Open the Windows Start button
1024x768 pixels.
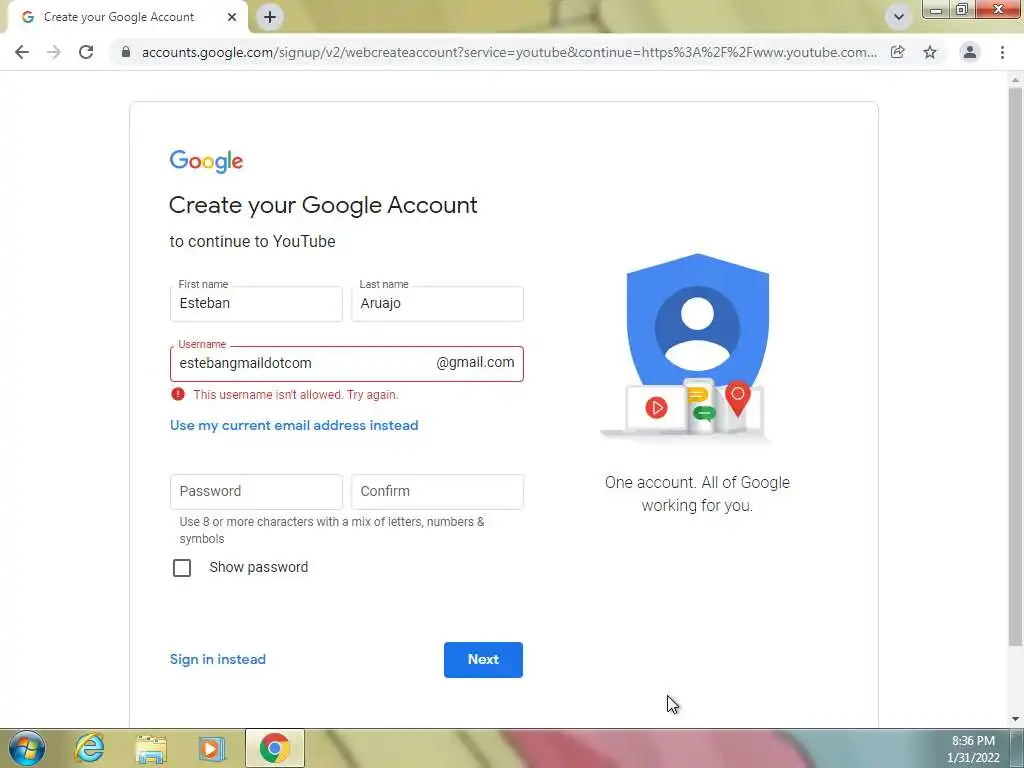27,748
